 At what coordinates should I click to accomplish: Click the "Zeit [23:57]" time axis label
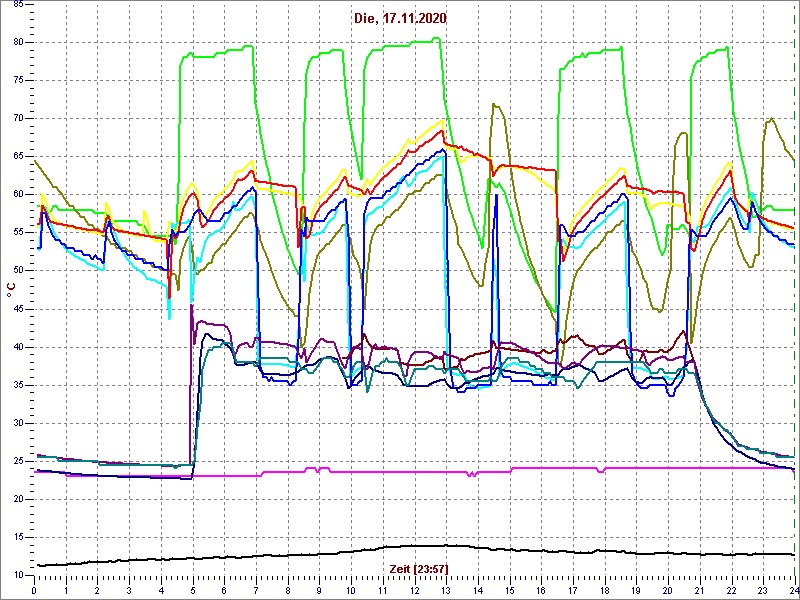[x=419, y=568]
